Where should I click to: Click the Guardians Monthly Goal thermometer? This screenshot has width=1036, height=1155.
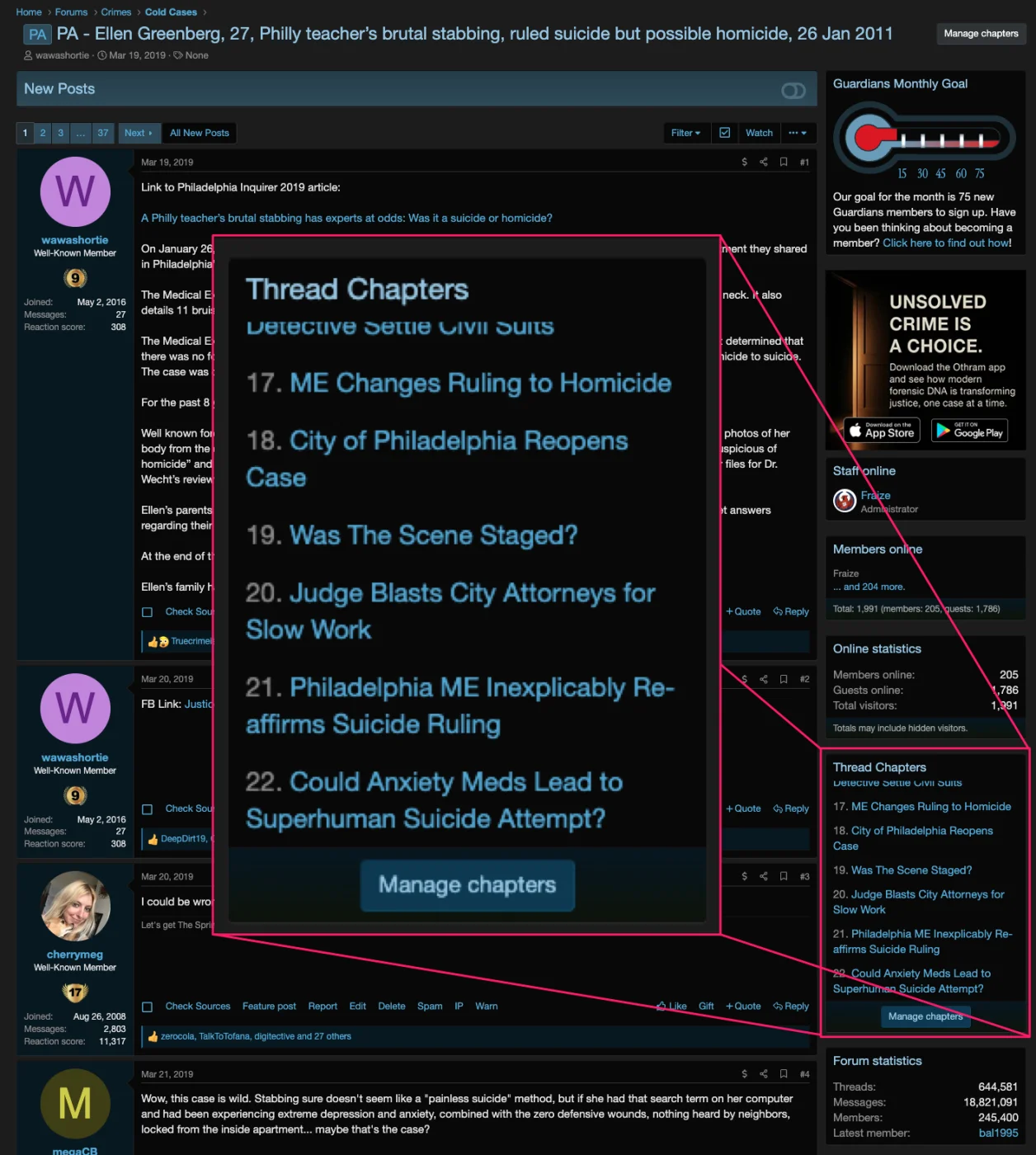[x=923, y=139]
